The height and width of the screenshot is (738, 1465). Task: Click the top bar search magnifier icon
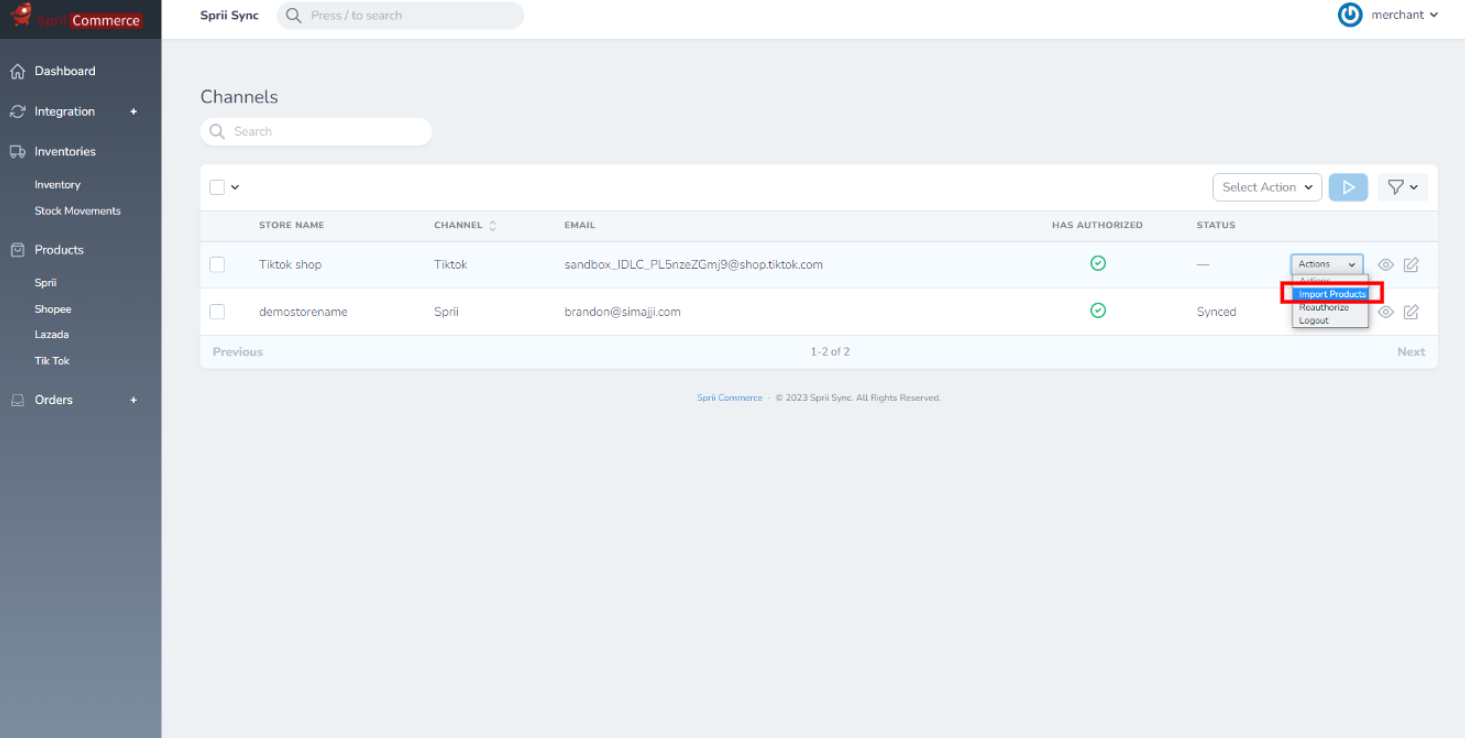pos(294,15)
